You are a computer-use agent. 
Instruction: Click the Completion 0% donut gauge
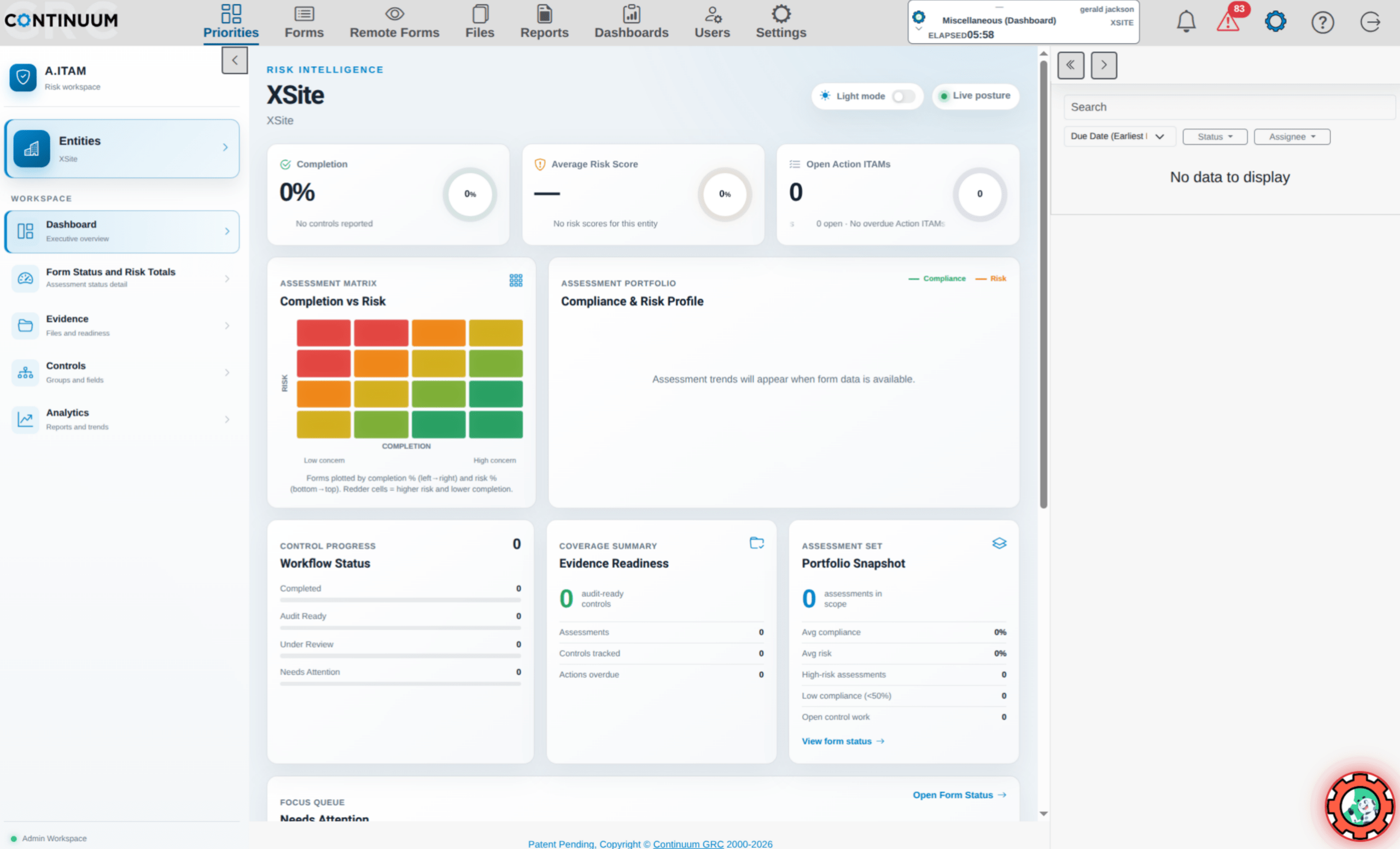click(470, 194)
